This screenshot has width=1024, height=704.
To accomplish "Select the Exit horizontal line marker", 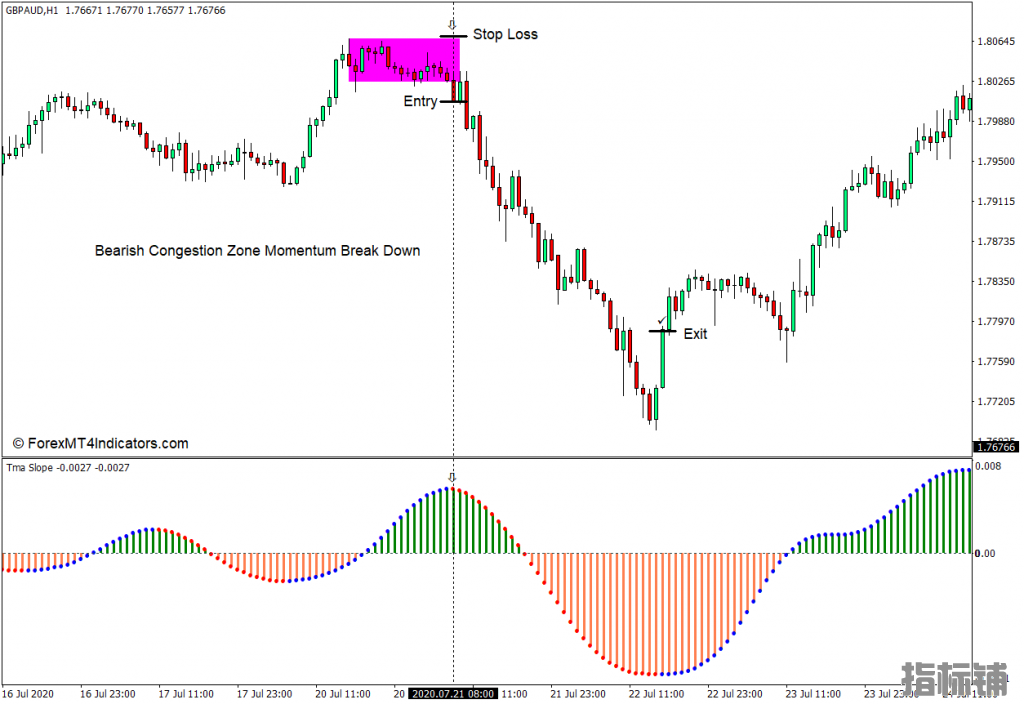I will [662, 331].
